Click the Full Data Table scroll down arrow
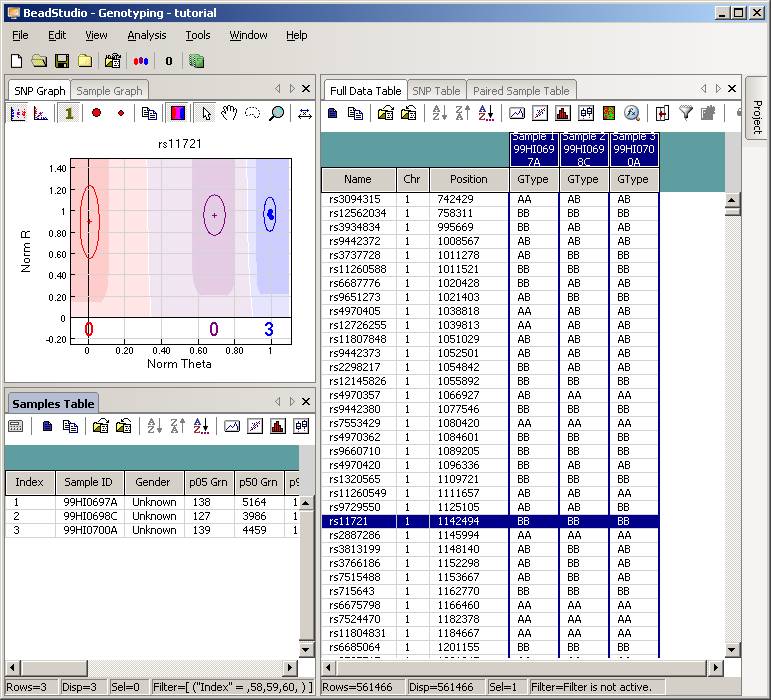 tap(732, 650)
